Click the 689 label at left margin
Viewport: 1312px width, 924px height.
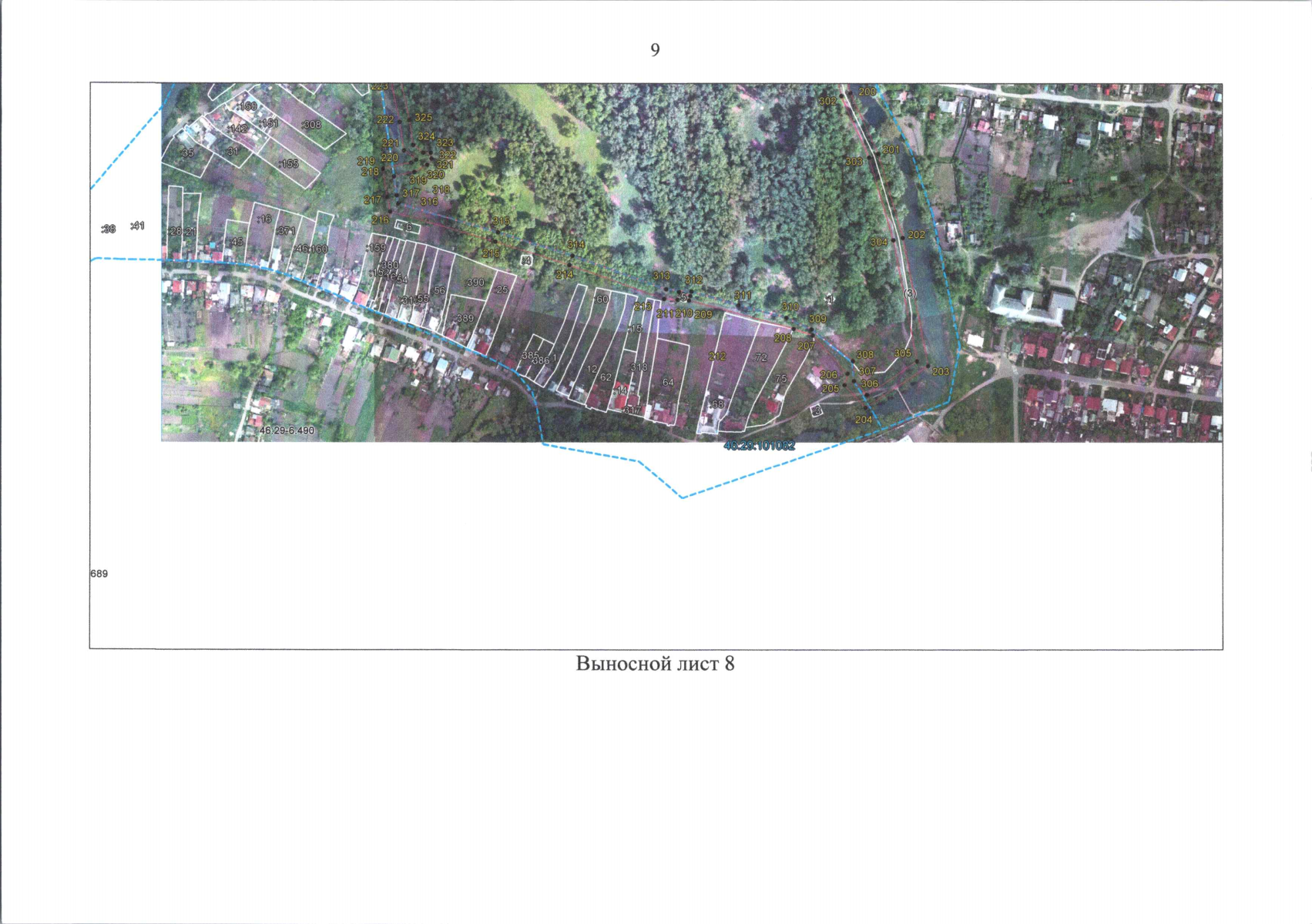coord(99,574)
